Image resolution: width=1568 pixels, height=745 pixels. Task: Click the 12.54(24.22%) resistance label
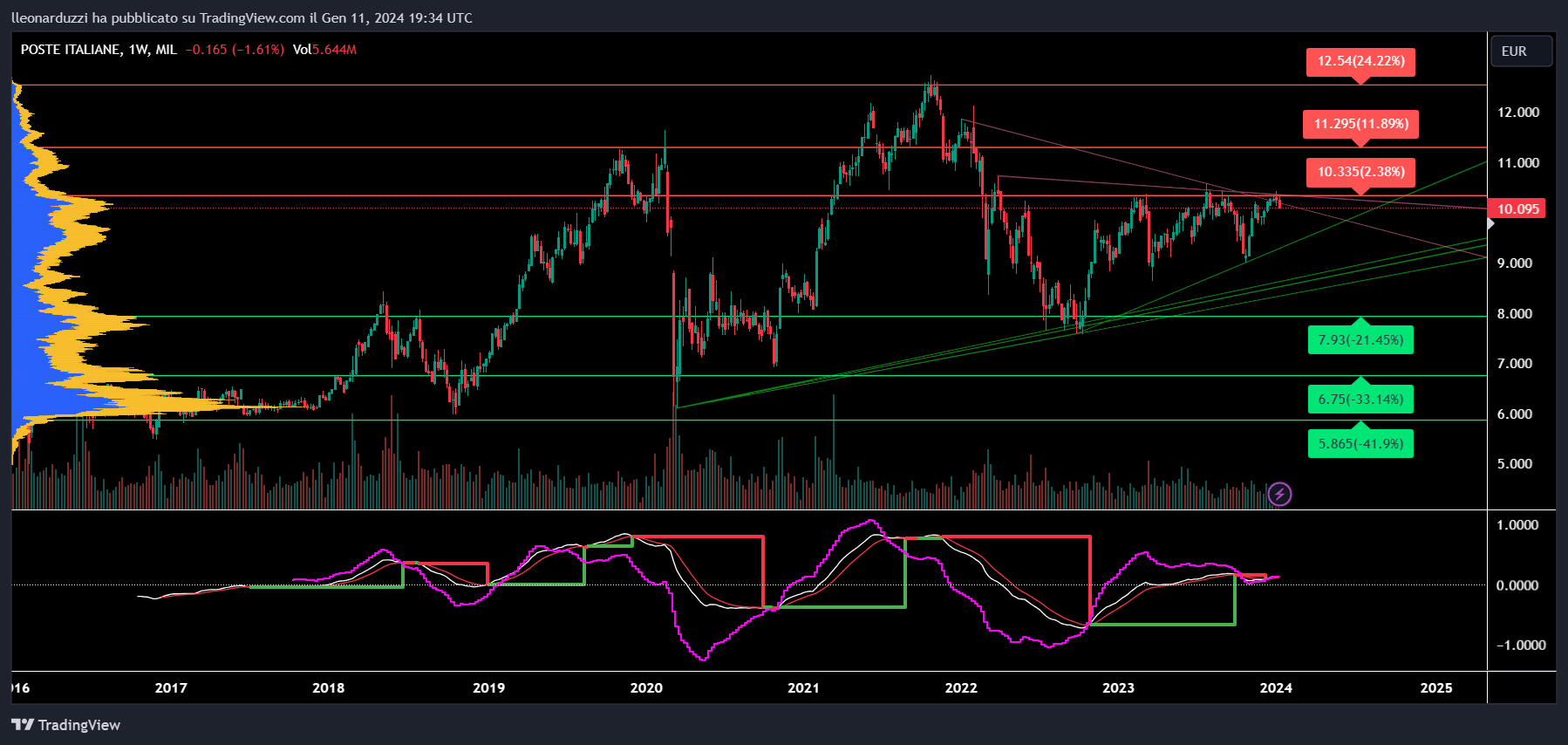pos(1360,61)
